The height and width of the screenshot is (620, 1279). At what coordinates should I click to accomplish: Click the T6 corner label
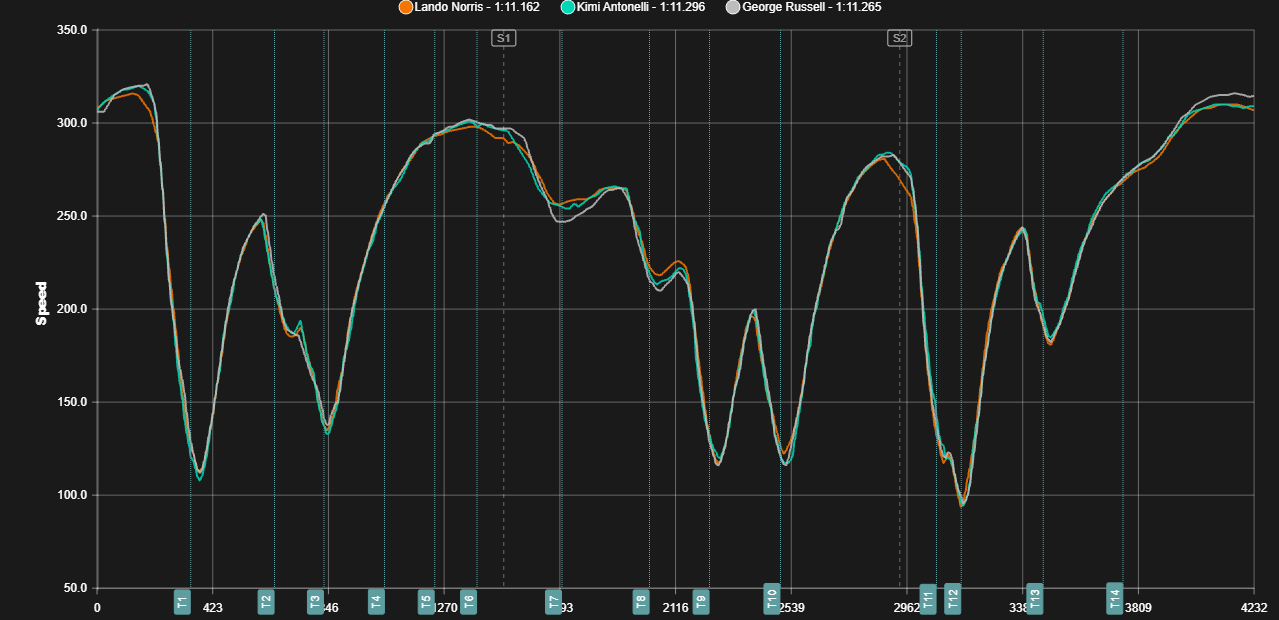tap(468, 601)
